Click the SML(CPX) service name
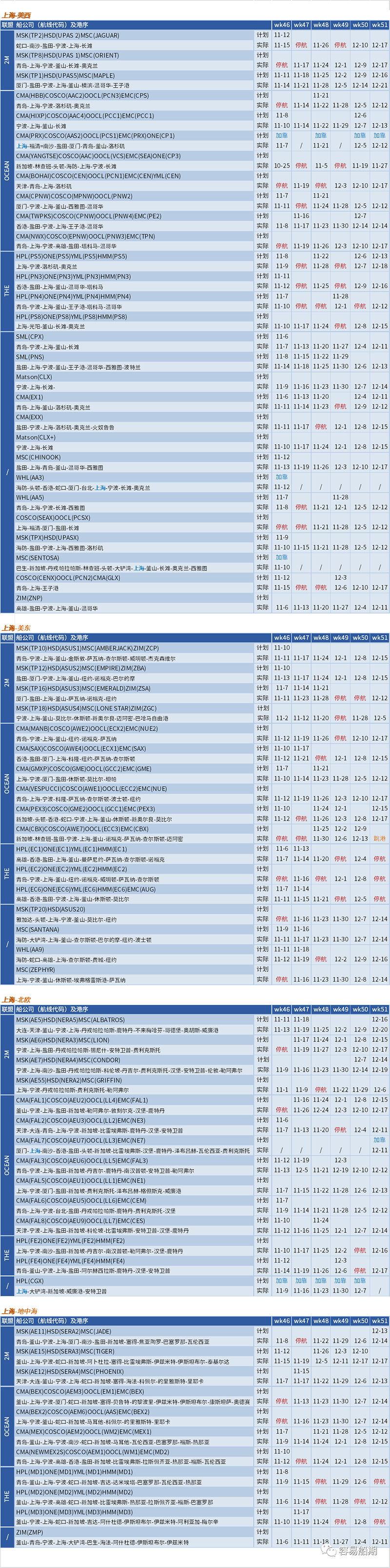The width and height of the screenshot is (390, 1568). (x=30, y=337)
